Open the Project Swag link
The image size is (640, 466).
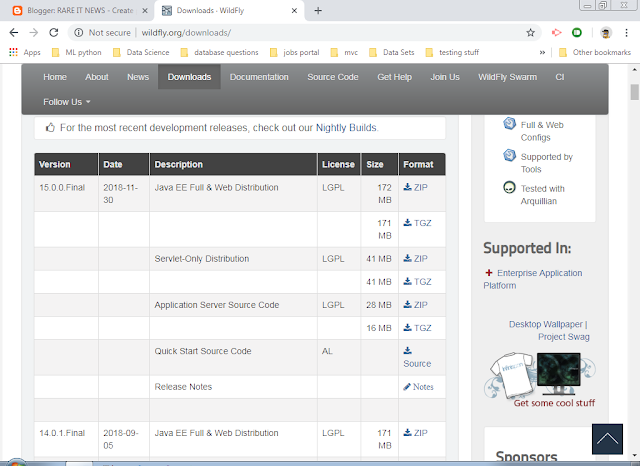[x=564, y=337]
